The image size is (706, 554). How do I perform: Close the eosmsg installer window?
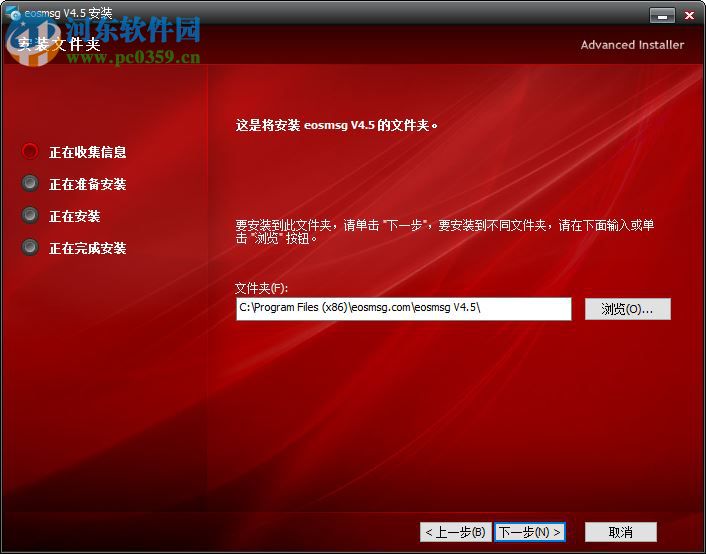(x=689, y=15)
